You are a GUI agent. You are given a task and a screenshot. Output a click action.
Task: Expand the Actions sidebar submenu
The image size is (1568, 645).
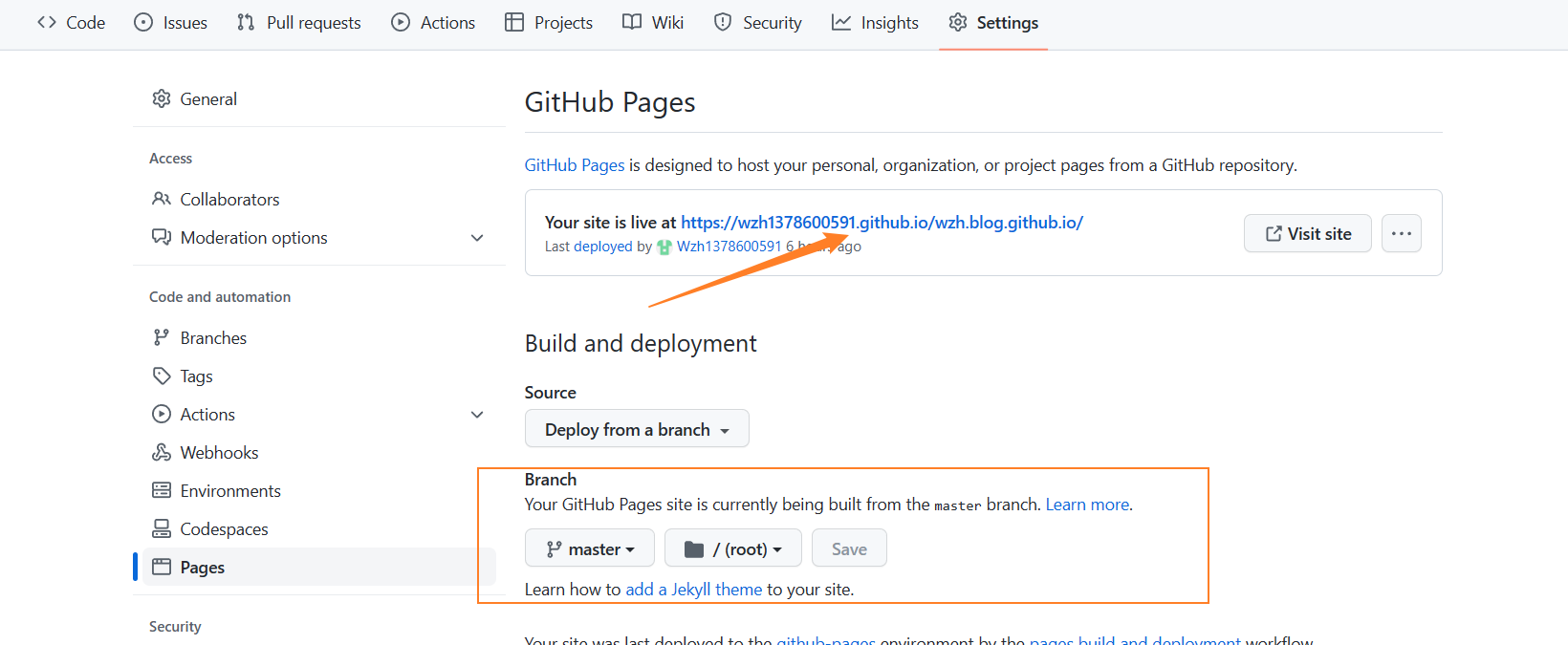[477, 414]
